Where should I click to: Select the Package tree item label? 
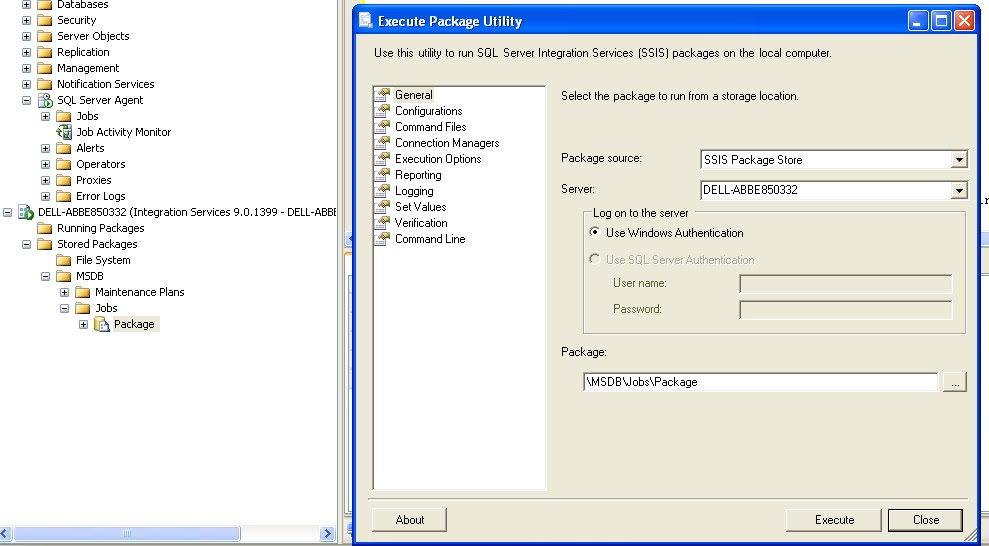[134, 324]
